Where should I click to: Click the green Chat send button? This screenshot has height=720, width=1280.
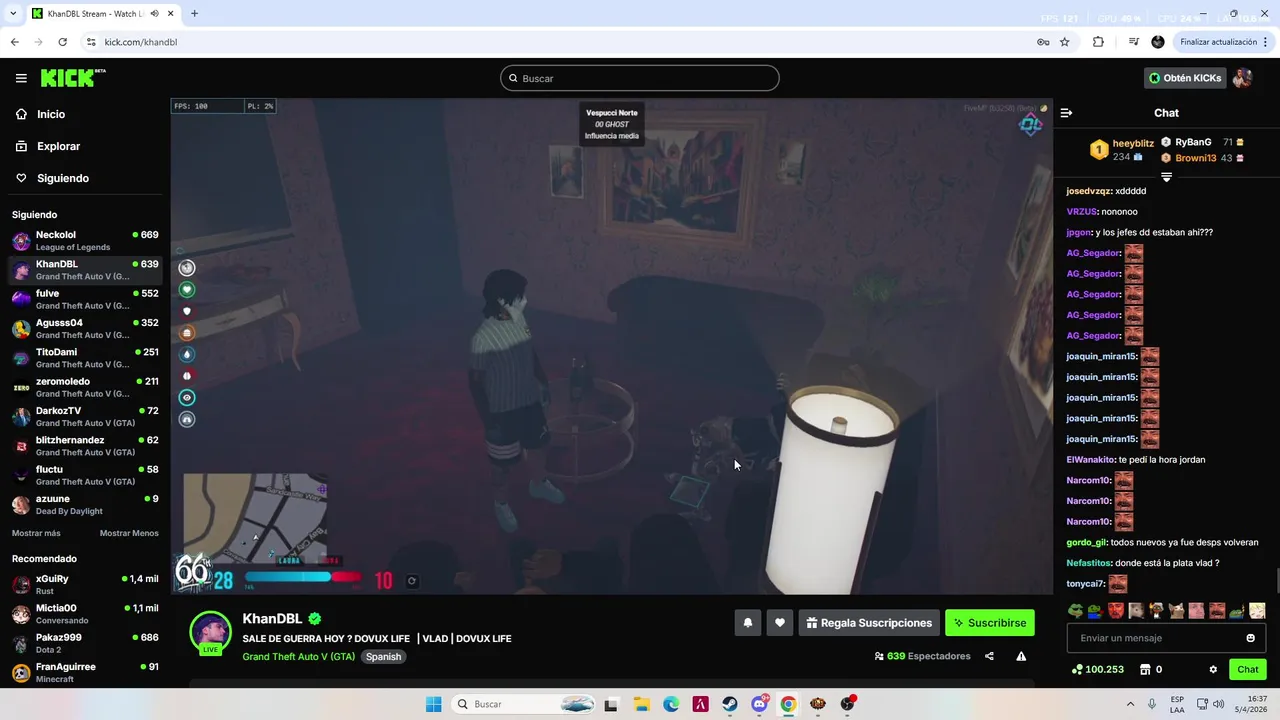1248,669
